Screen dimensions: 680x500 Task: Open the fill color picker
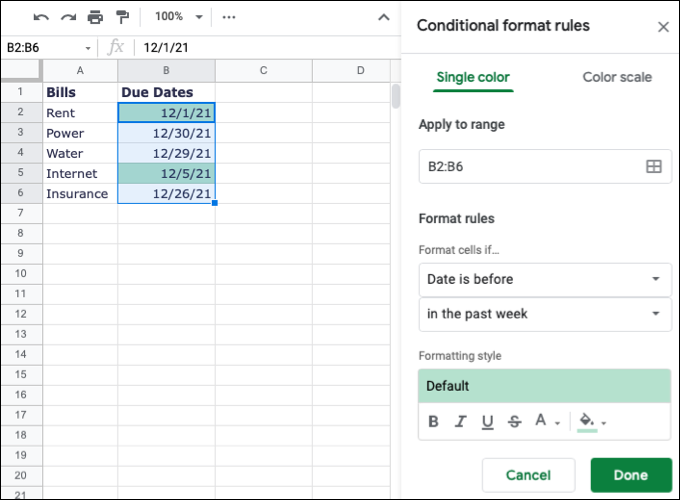591,422
